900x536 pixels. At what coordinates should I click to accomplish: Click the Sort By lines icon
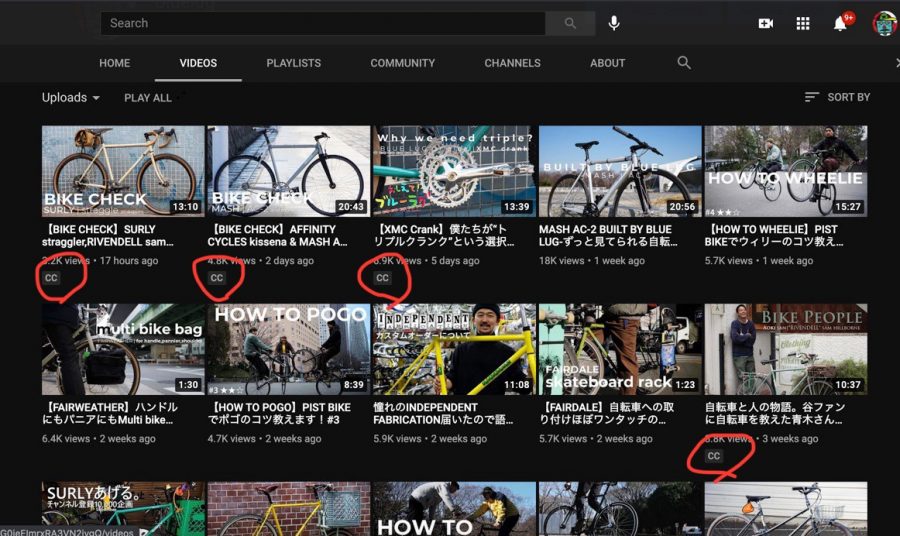pyautogui.click(x=811, y=98)
